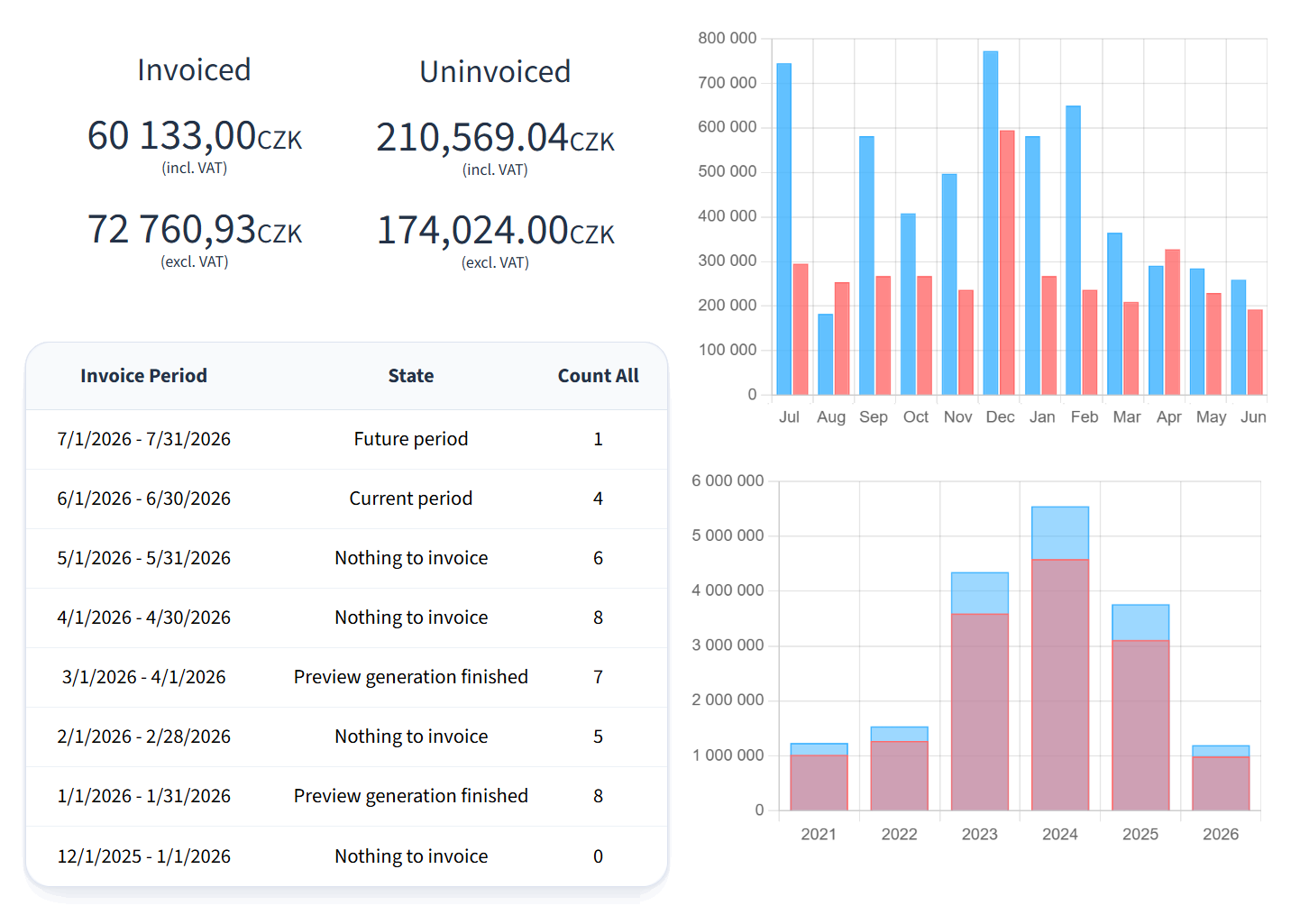Select the 7/1/2026 - 7/31/2026 invoice period
Image resolution: width=1300 pixels, height=924 pixels.
144,439
